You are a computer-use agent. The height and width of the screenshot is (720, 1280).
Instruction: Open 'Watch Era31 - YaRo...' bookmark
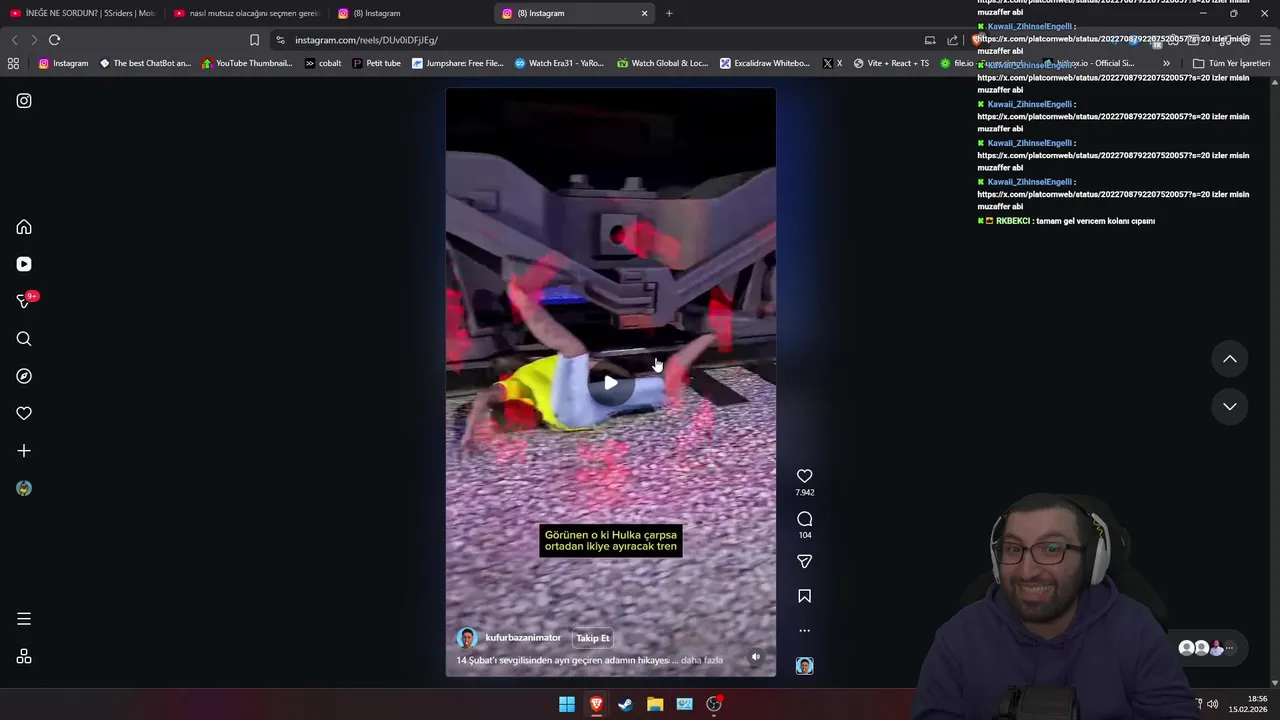(560, 63)
